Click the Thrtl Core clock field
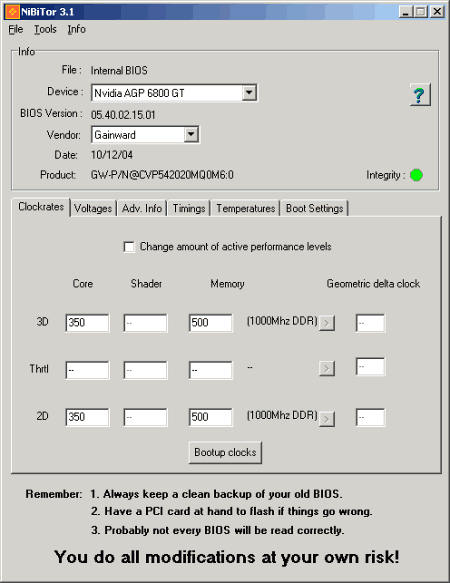 tap(87, 370)
